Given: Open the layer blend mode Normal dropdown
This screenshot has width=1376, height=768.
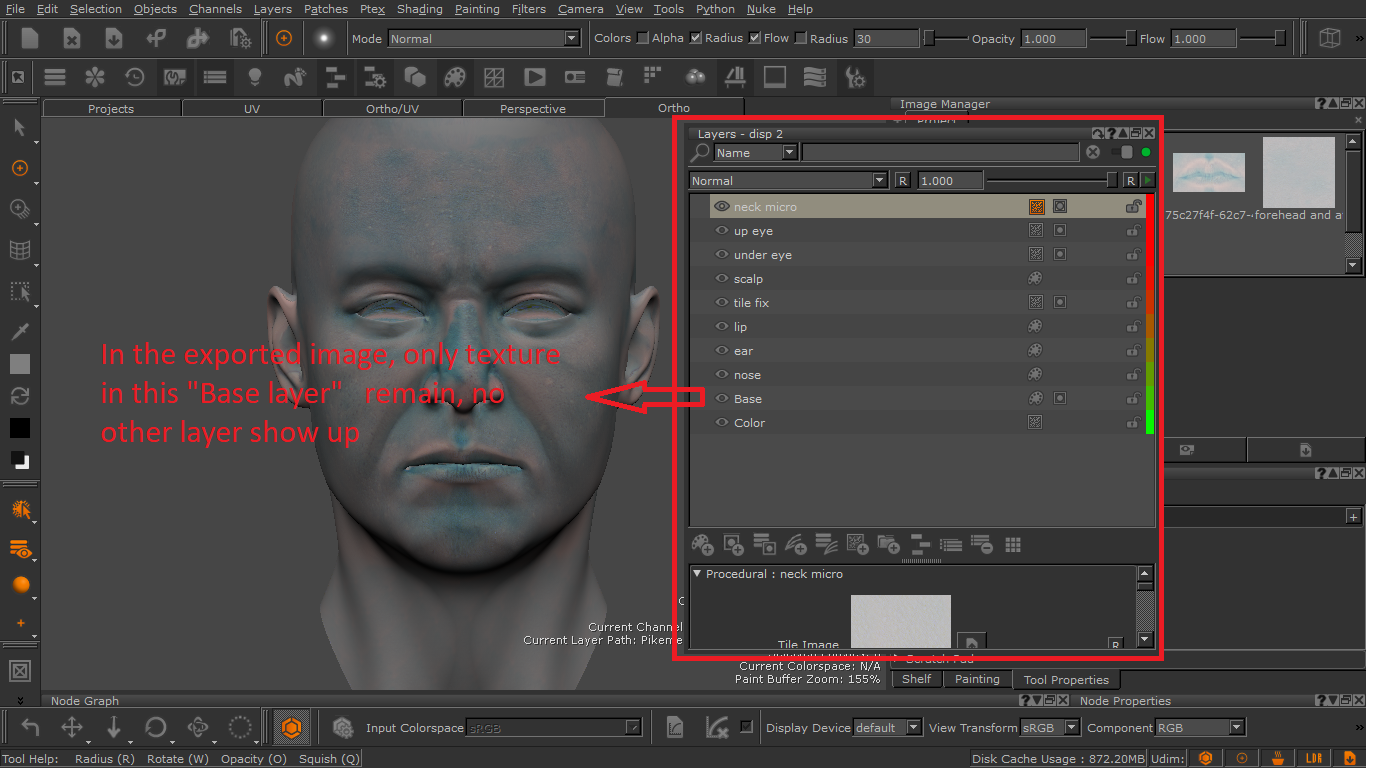Looking at the screenshot, I should click(788, 180).
